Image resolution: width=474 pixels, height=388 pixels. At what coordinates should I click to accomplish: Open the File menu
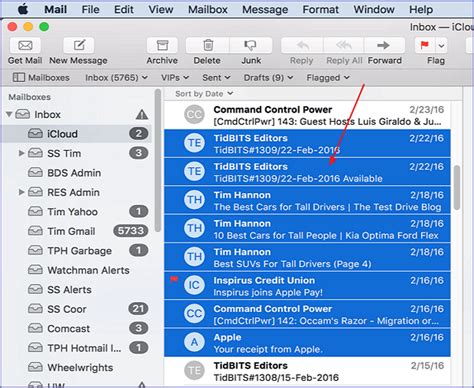[x=90, y=9]
